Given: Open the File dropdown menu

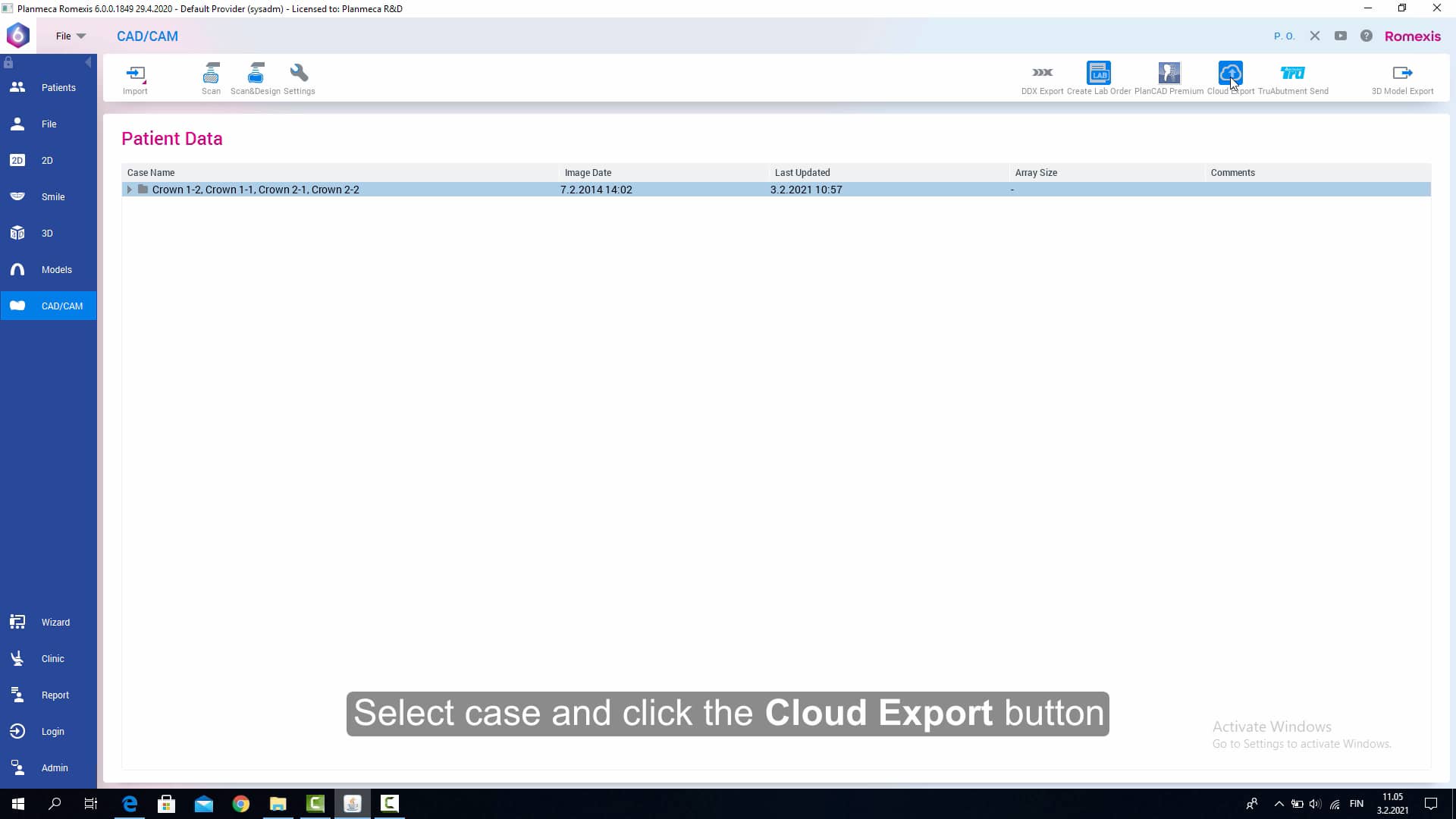Looking at the screenshot, I should pos(69,36).
